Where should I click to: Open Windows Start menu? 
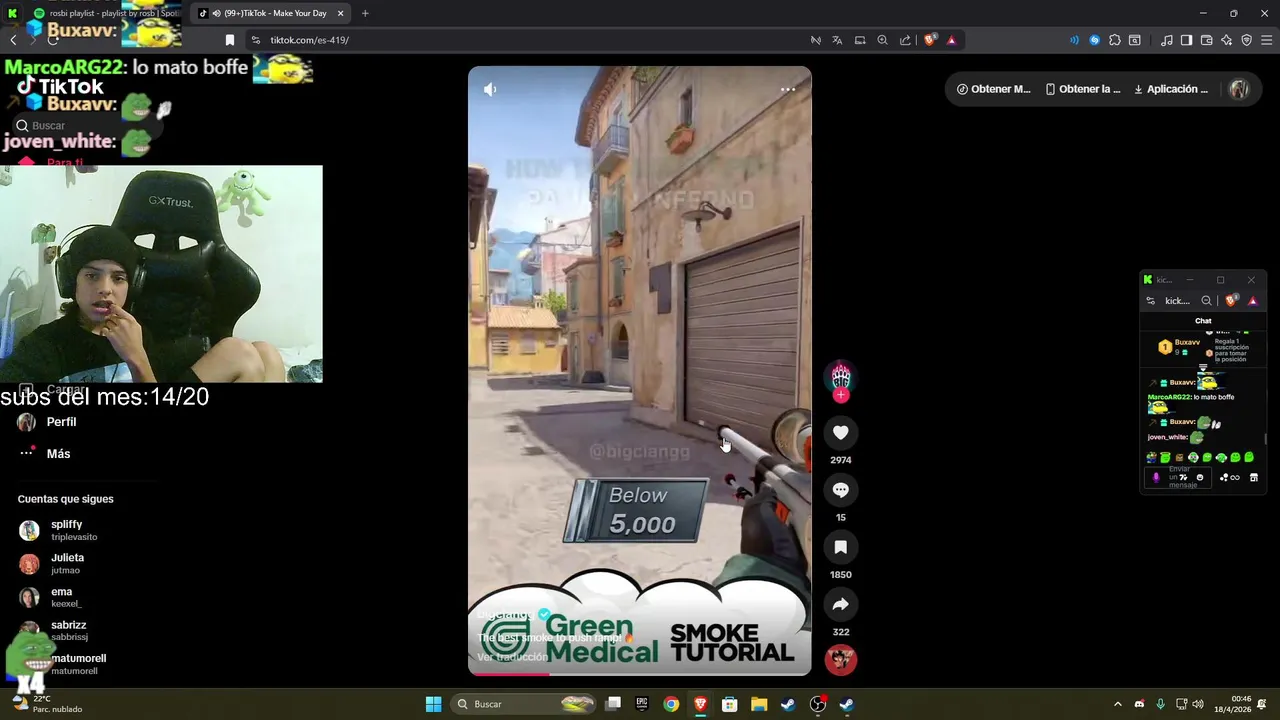(433, 704)
